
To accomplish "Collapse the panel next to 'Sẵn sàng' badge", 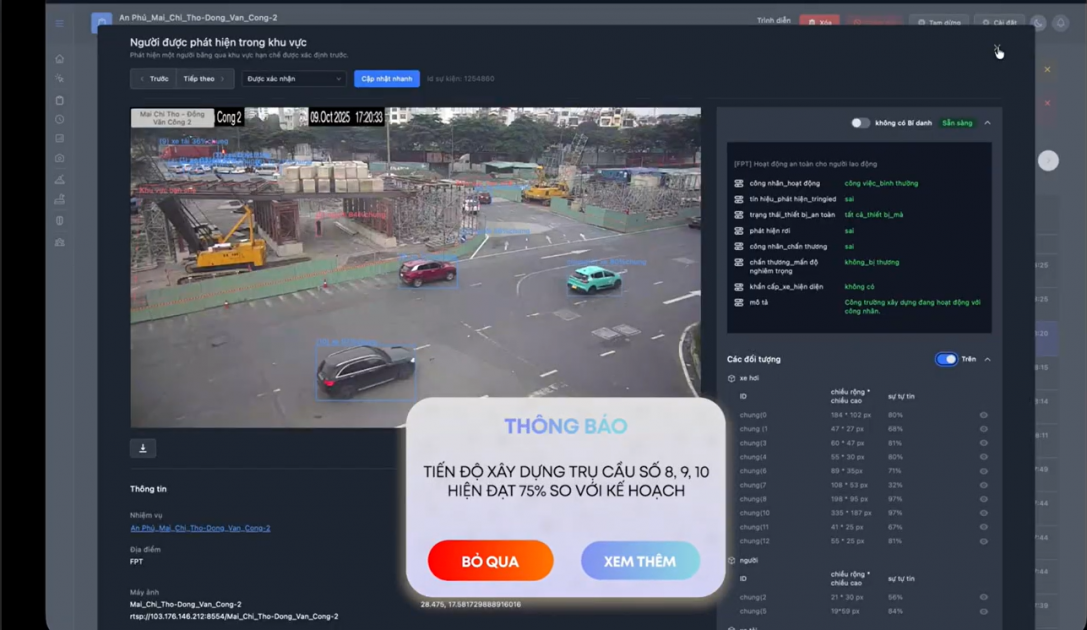I will coord(988,123).
